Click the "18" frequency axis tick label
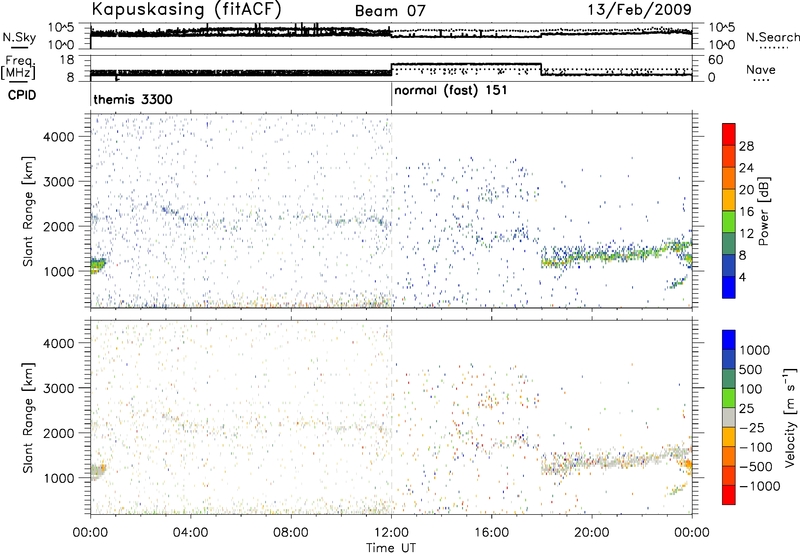 click(67, 60)
